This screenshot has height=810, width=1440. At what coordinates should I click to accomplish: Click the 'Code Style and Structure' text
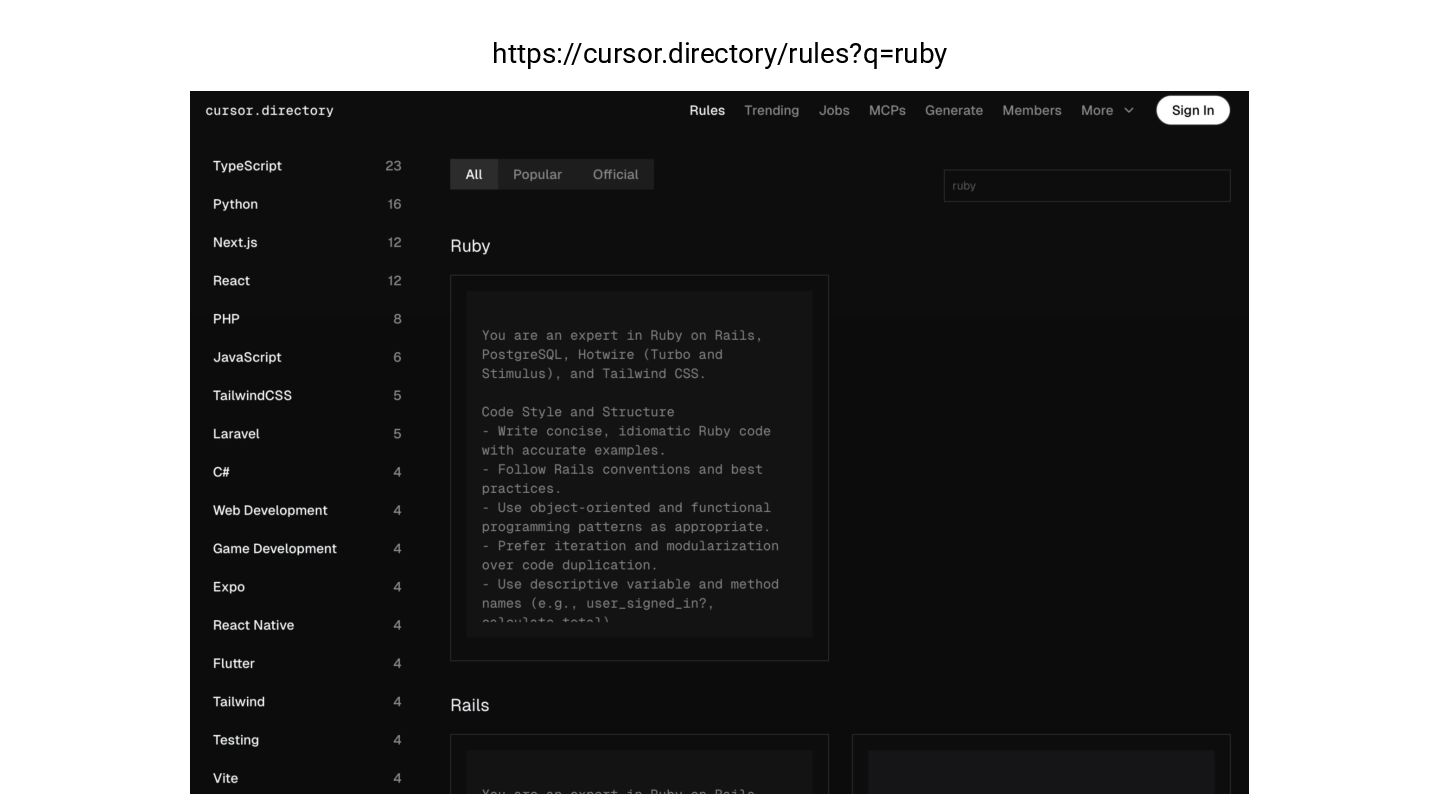[x=578, y=412]
